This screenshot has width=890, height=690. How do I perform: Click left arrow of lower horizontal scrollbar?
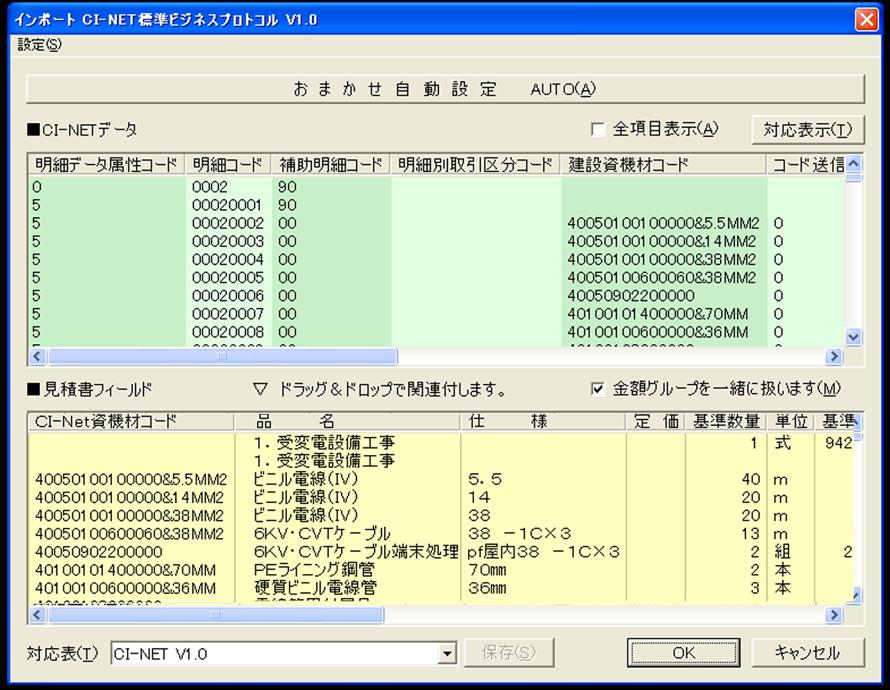38,615
